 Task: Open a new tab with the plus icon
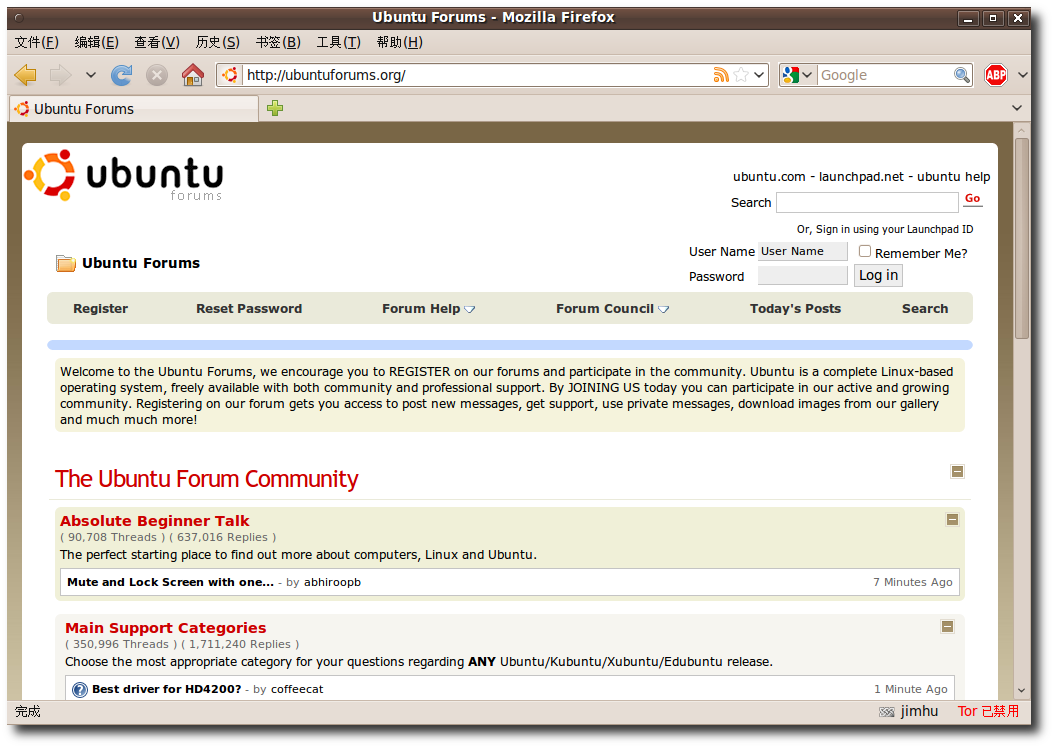[x=275, y=108]
